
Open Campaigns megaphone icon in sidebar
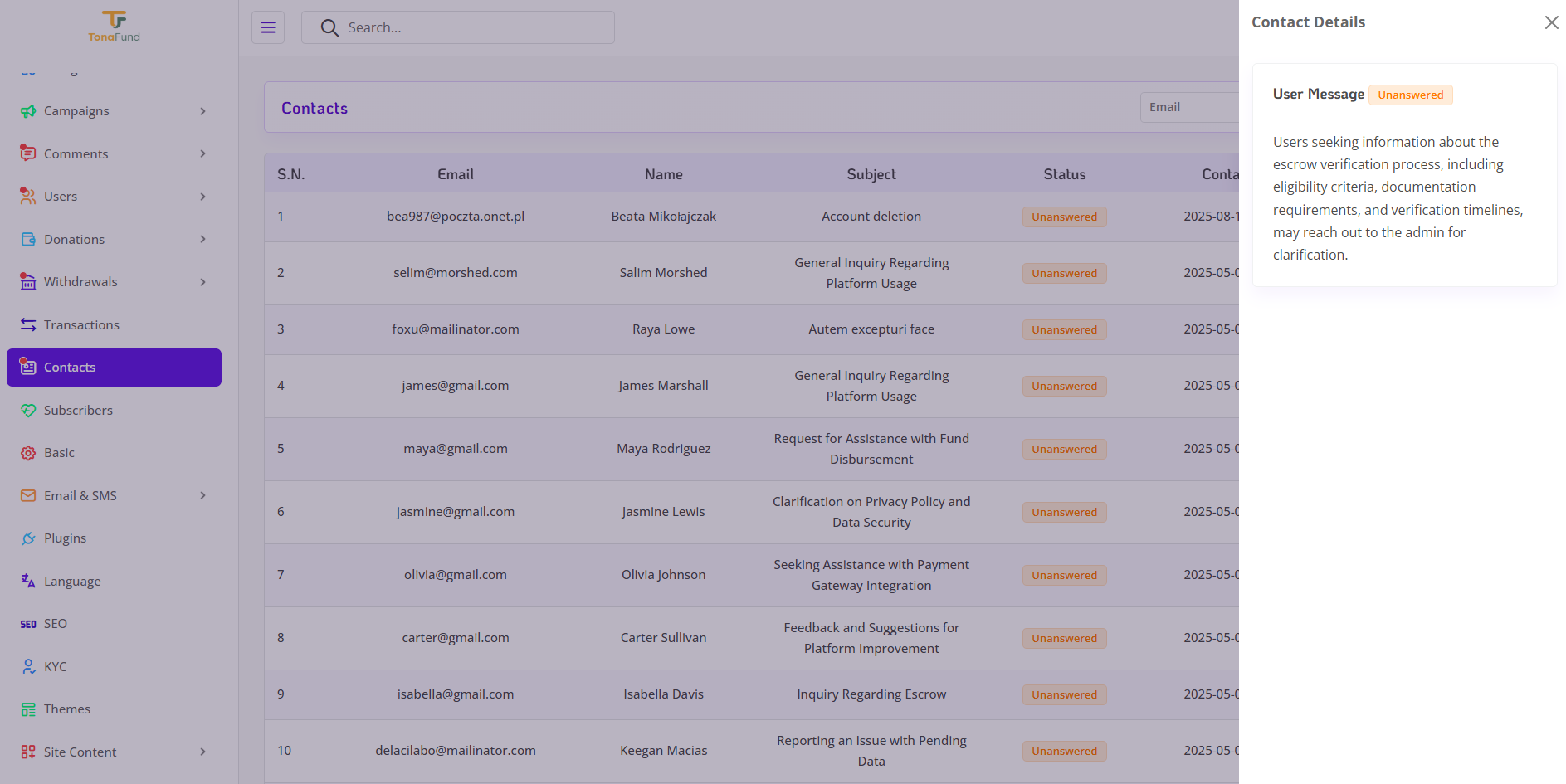pyautogui.click(x=28, y=111)
